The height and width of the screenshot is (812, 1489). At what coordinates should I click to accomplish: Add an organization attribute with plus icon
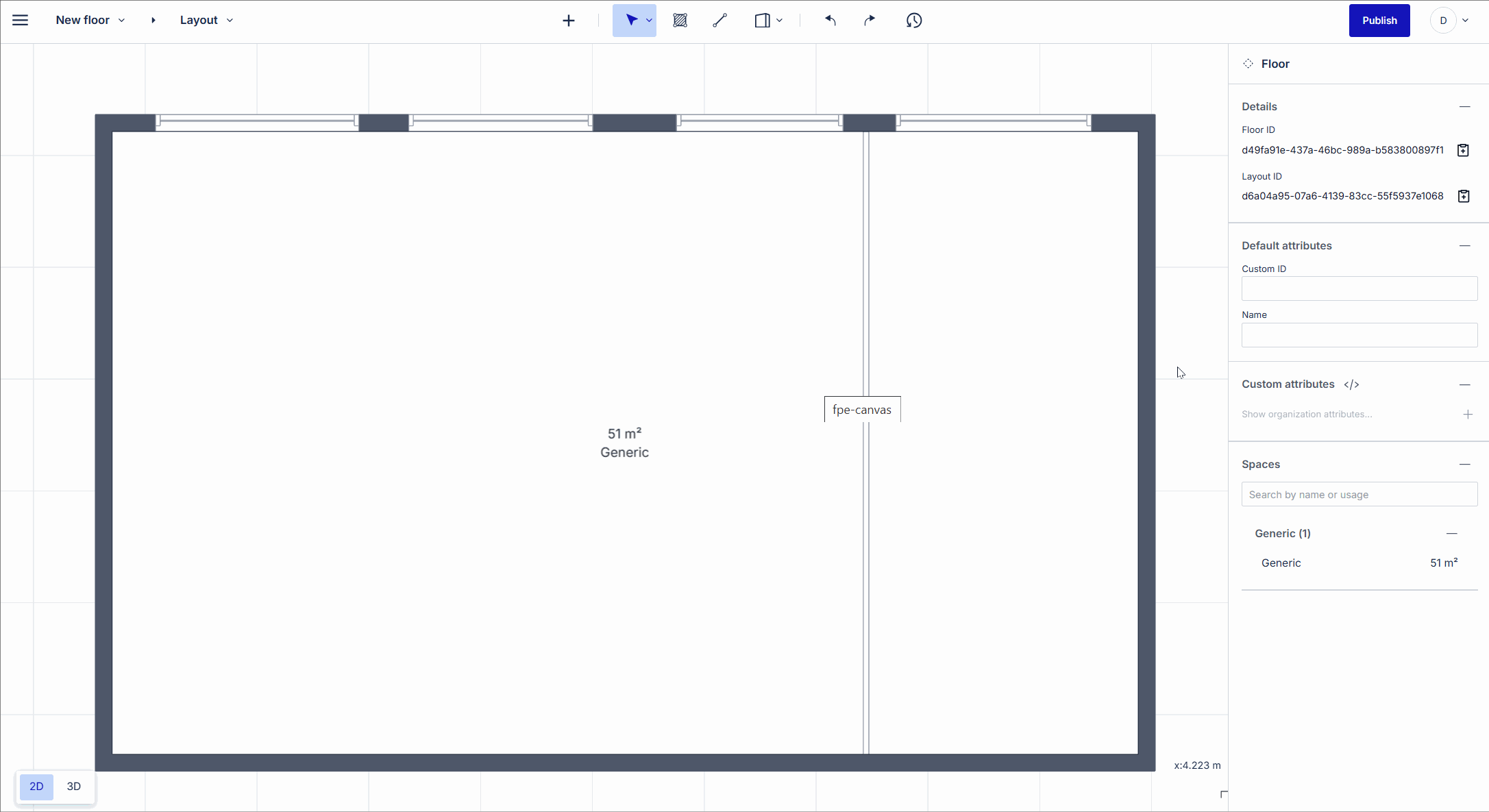(x=1467, y=414)
